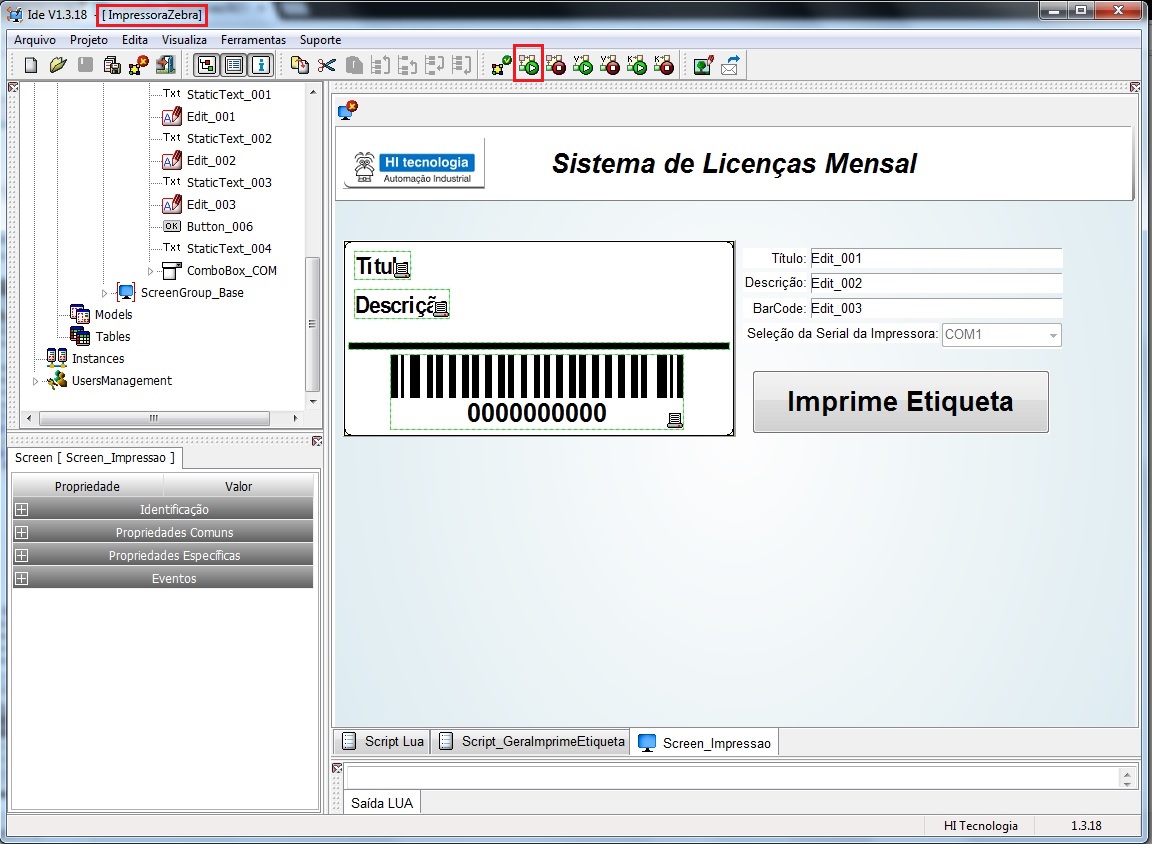Click the Paste toolbar icon
The width and height of the screenshot is (1152, 844).
pos(354,65)
